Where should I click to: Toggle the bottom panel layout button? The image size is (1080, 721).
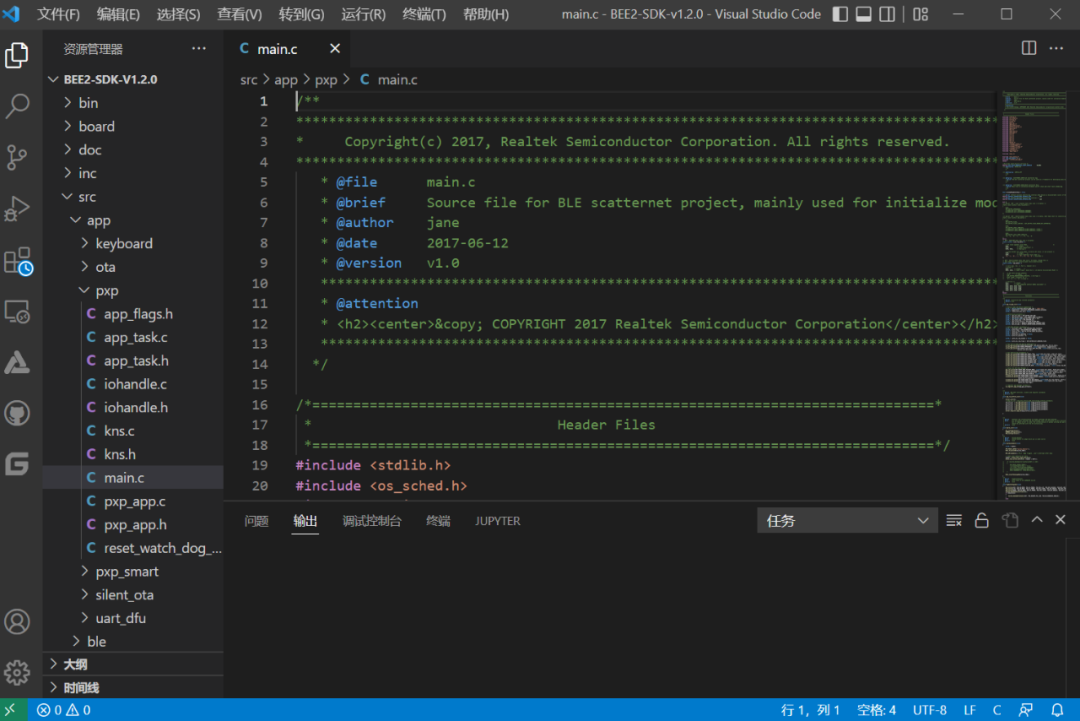pos(863,14)
